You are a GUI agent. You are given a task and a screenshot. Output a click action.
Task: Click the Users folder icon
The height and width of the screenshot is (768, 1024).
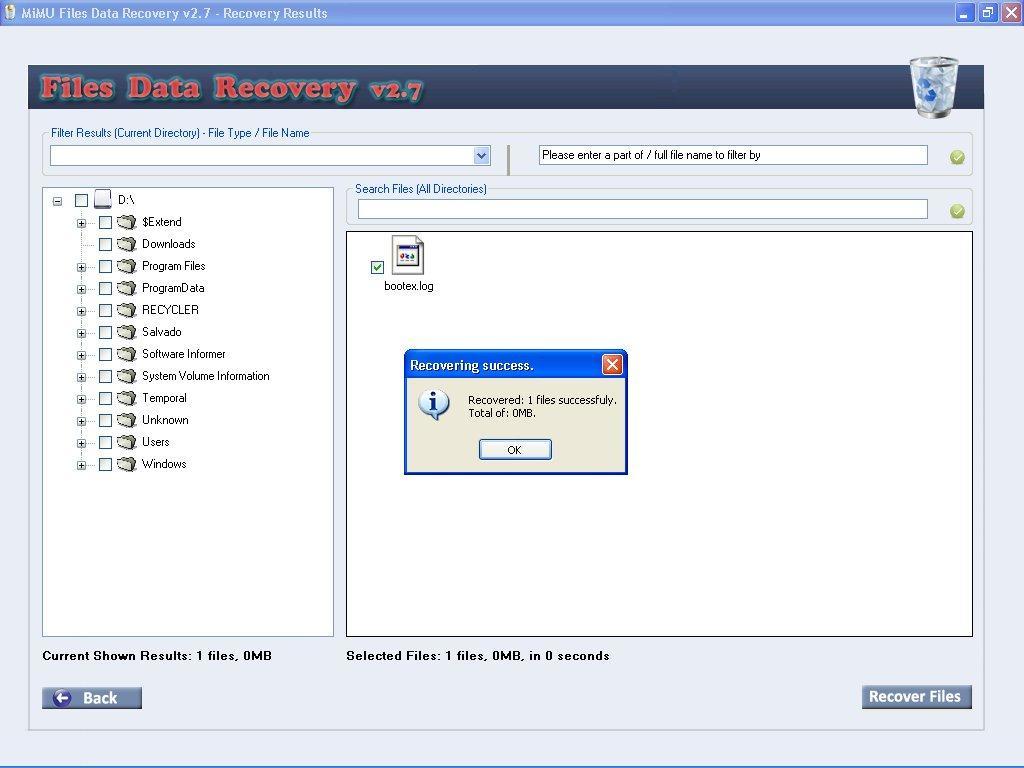(127, 442)
